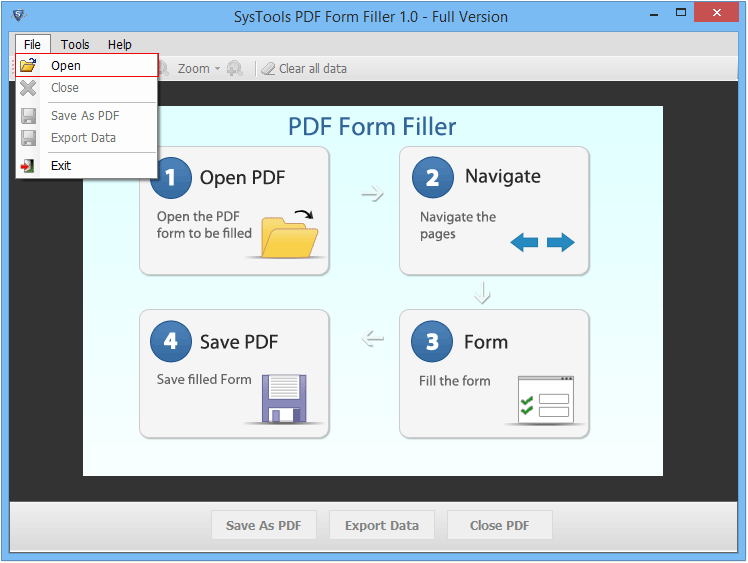Click the 'Fill the form' description
The image size is (748, 563).
point(455,381)
